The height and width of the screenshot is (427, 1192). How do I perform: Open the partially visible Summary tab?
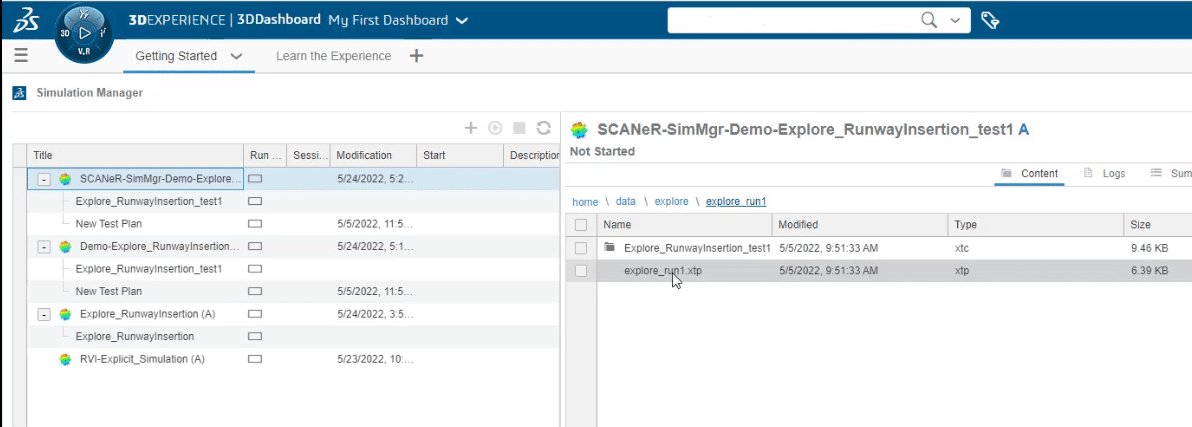click(1170, 173)
